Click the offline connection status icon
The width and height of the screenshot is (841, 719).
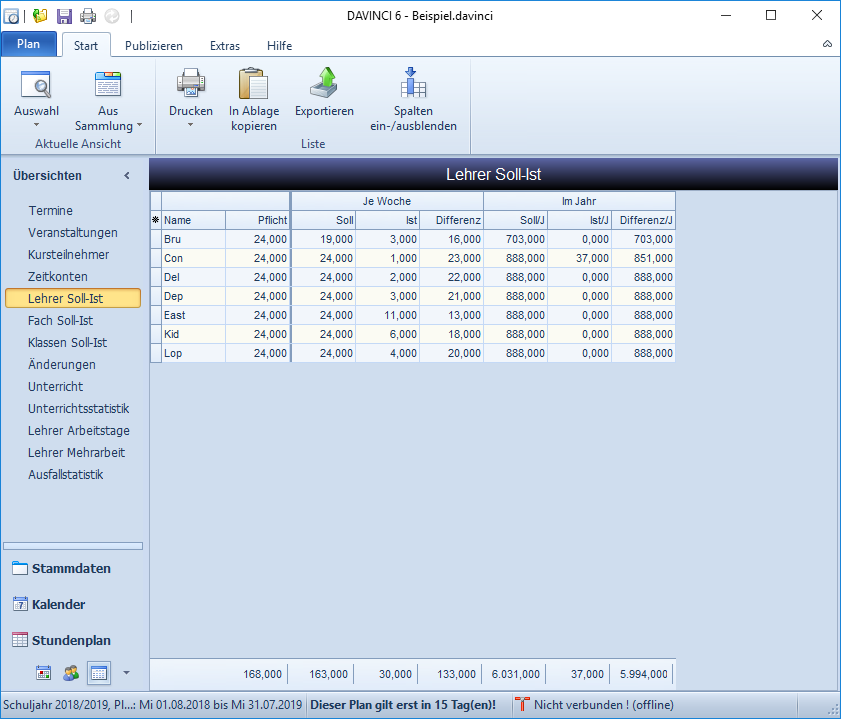tap(522, 704)
